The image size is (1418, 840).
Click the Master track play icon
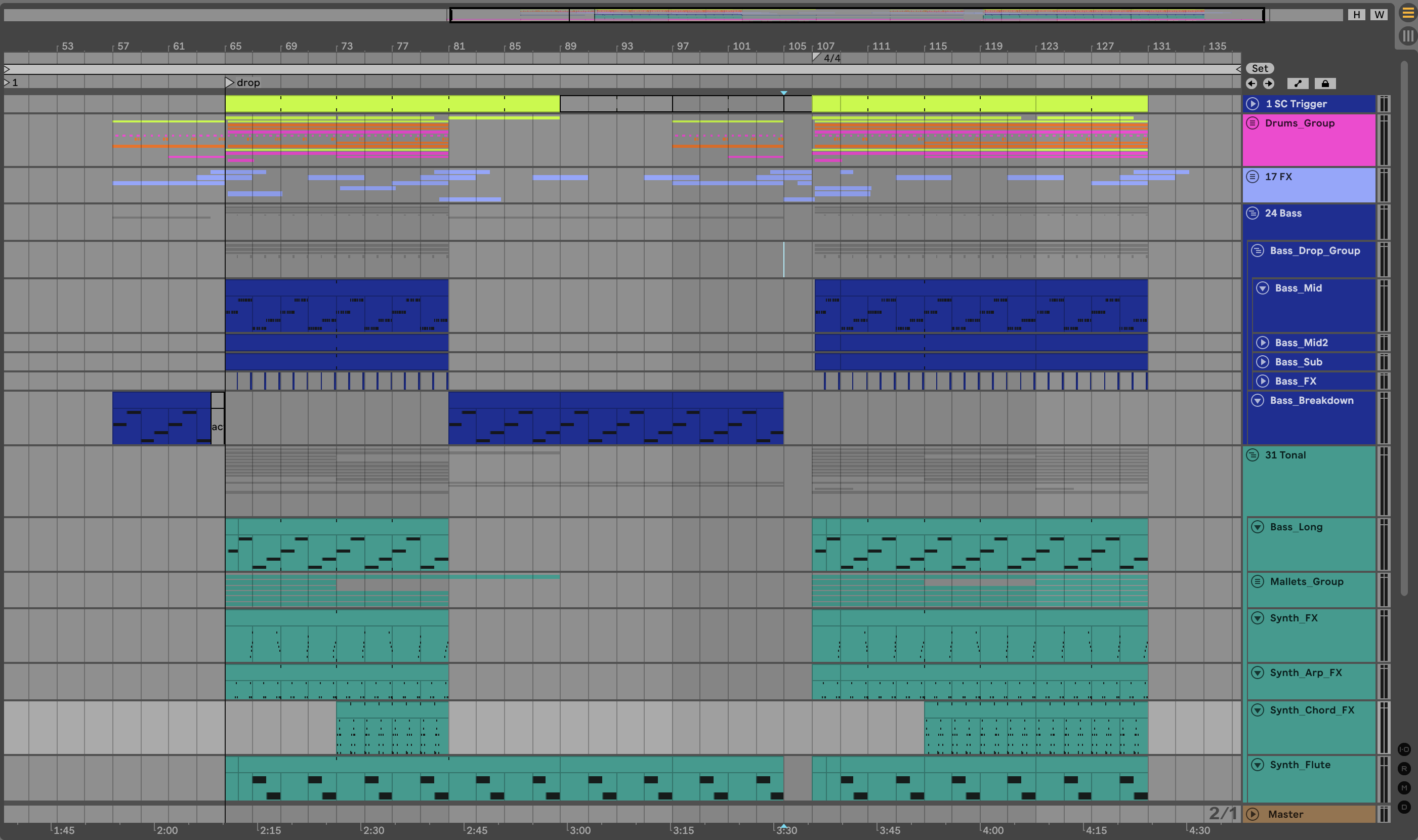pyautogui.click(x=1253, y=814)
